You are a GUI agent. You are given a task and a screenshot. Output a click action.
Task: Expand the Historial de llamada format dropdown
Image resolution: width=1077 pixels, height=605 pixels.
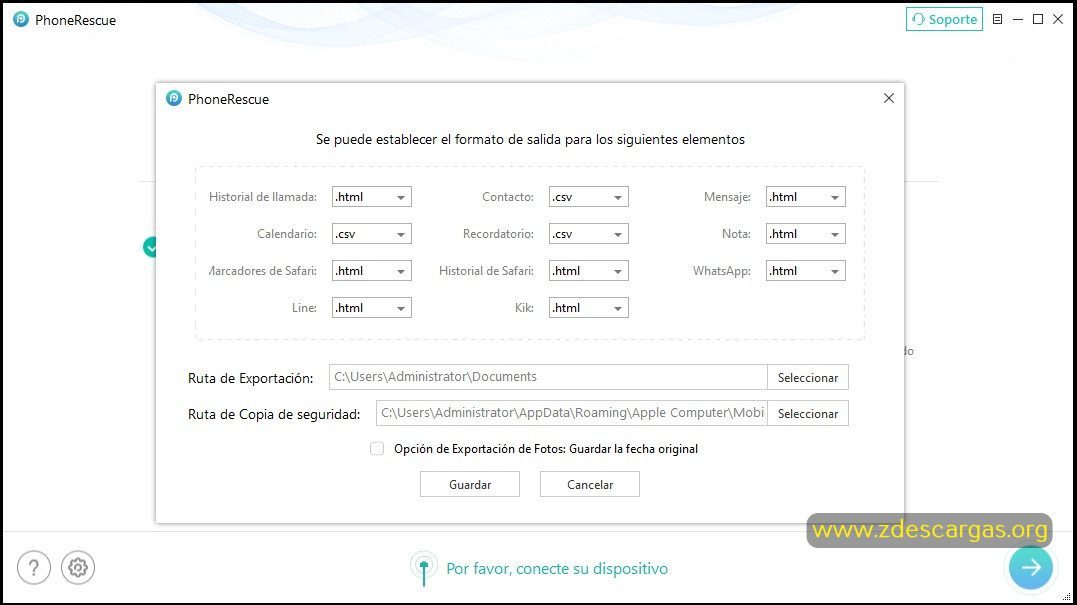click(372, 197)
